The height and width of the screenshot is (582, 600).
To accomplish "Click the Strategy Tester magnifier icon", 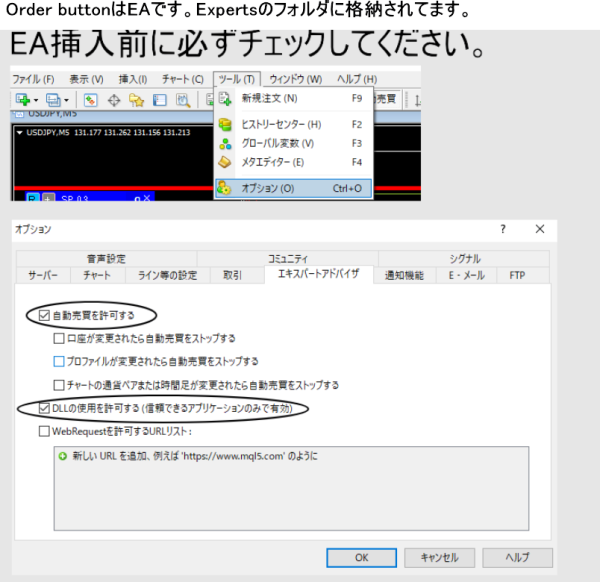I will click(183, 100).
